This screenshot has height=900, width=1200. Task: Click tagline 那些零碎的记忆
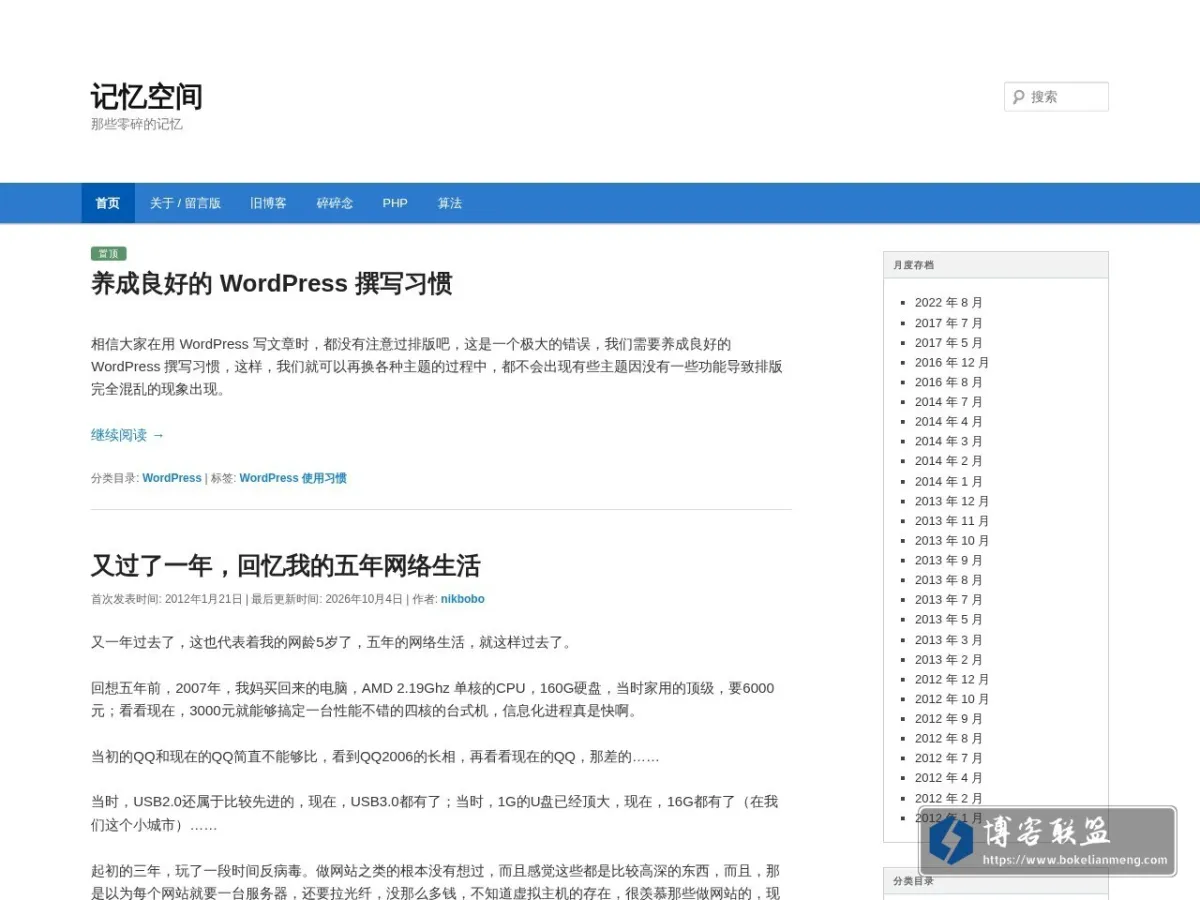137,124
